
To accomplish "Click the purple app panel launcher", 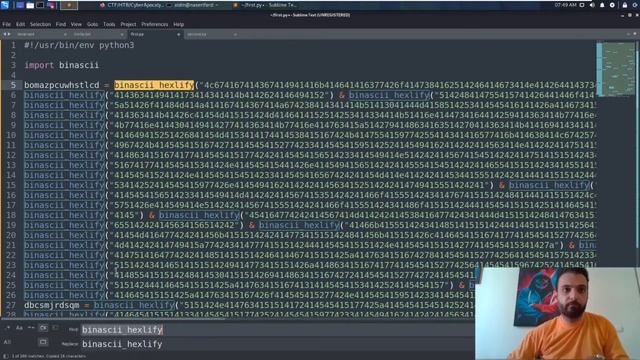I will (51, 5).
